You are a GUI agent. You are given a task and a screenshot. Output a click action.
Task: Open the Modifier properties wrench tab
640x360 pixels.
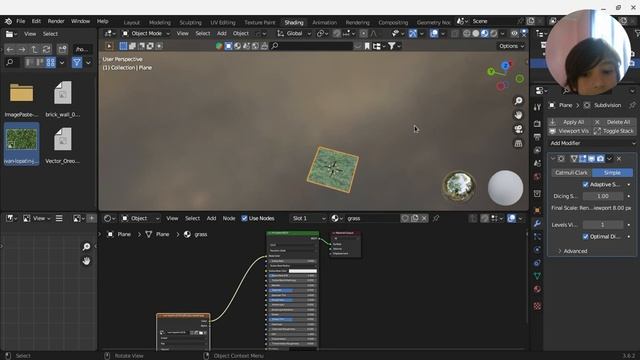537,223
